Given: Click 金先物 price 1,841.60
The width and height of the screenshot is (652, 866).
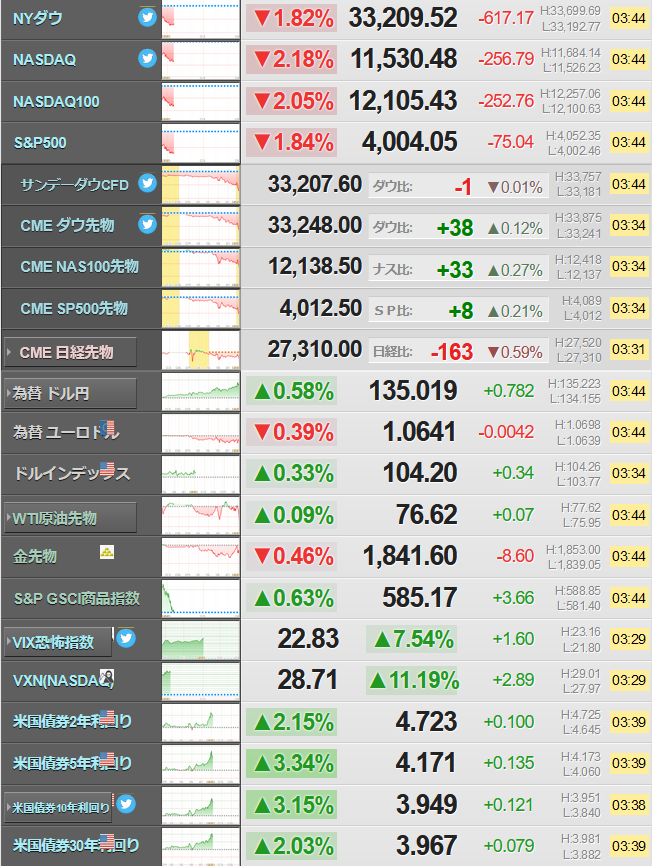Looking at the screenshot, I should [410, 556].
